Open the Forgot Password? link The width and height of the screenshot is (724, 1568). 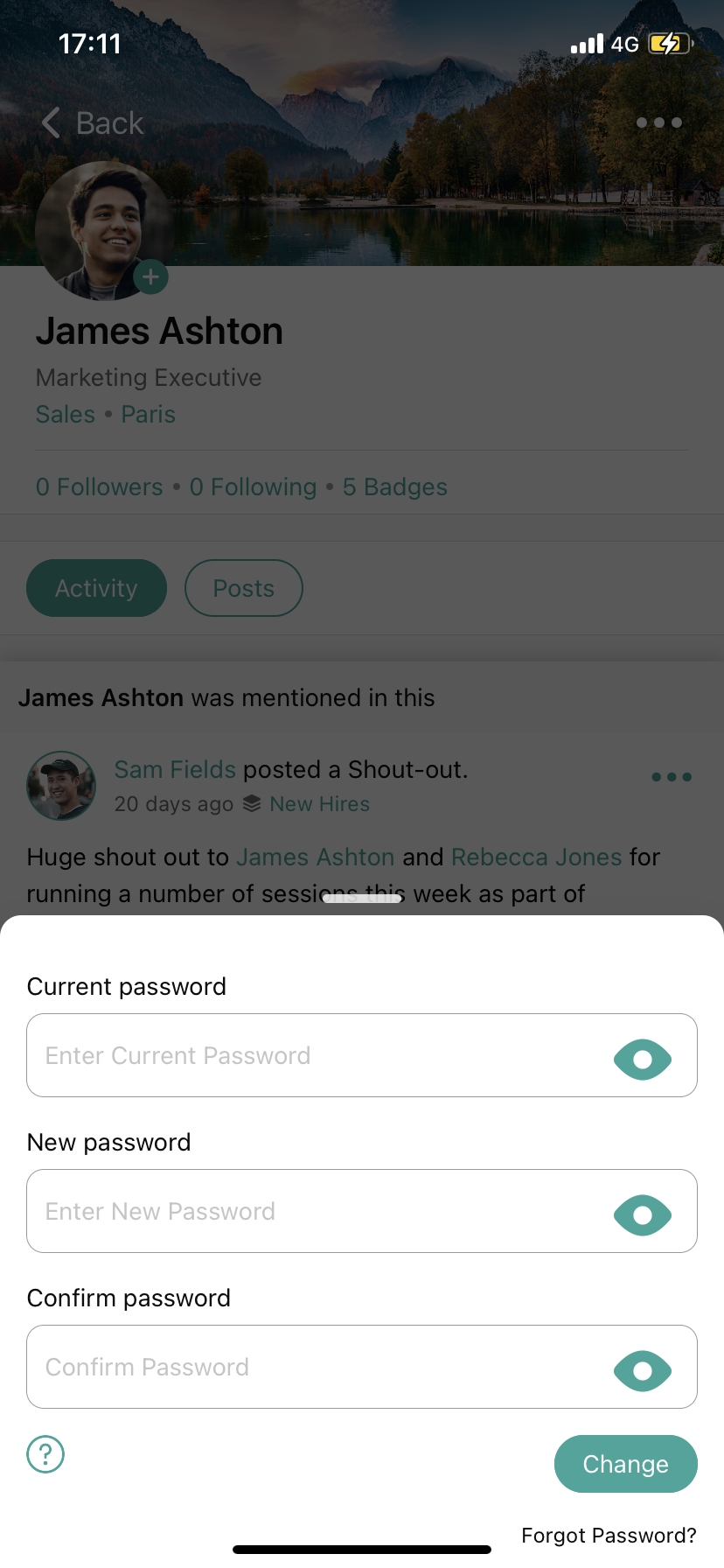609,1536
